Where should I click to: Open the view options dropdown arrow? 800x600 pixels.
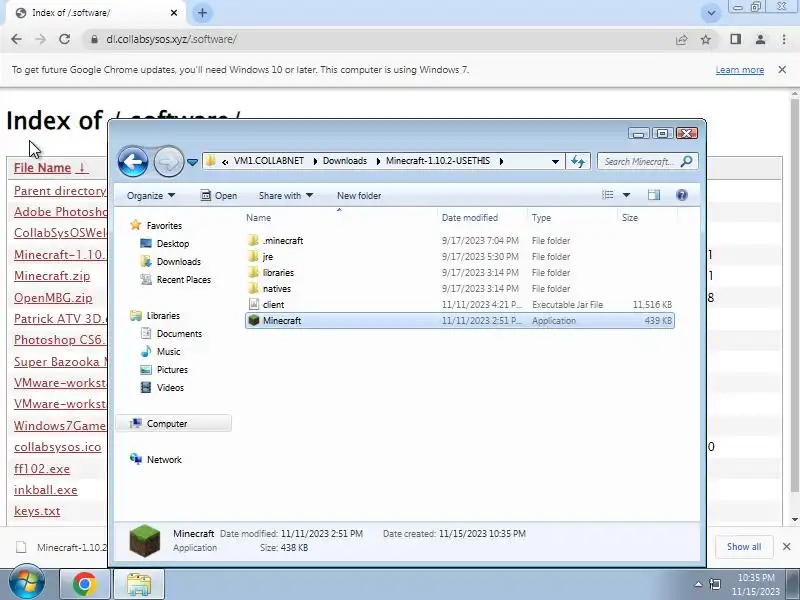click(x=626, y=195)
